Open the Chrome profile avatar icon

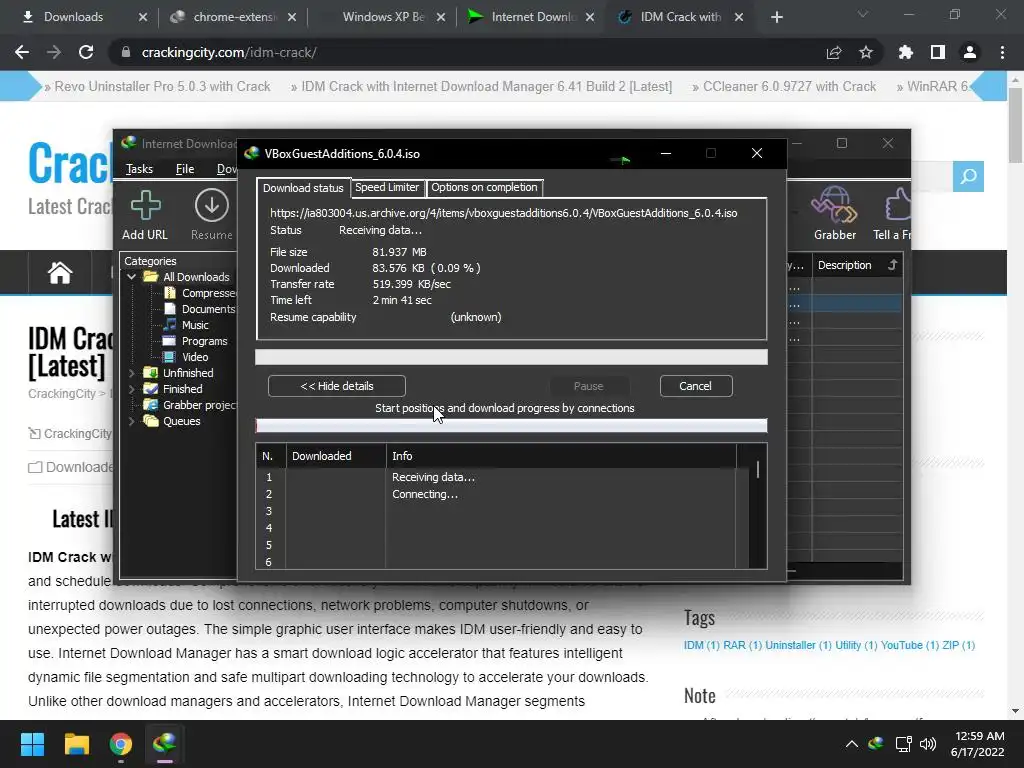(x=970, y=52)
